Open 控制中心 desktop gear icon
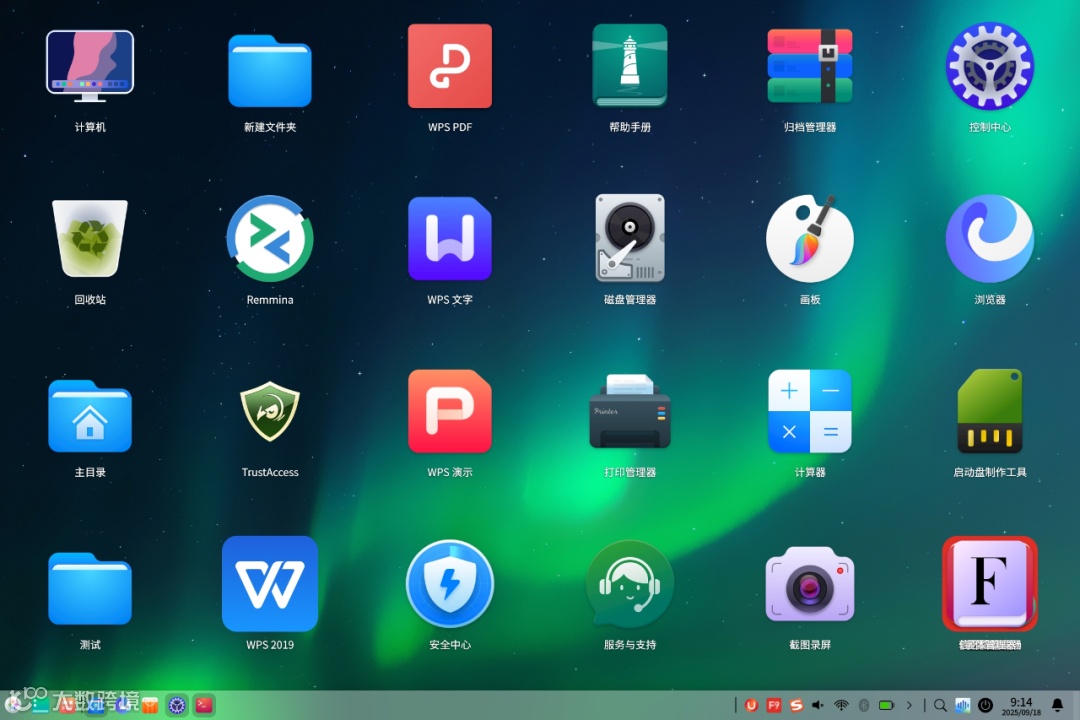 tap(990, 66)
